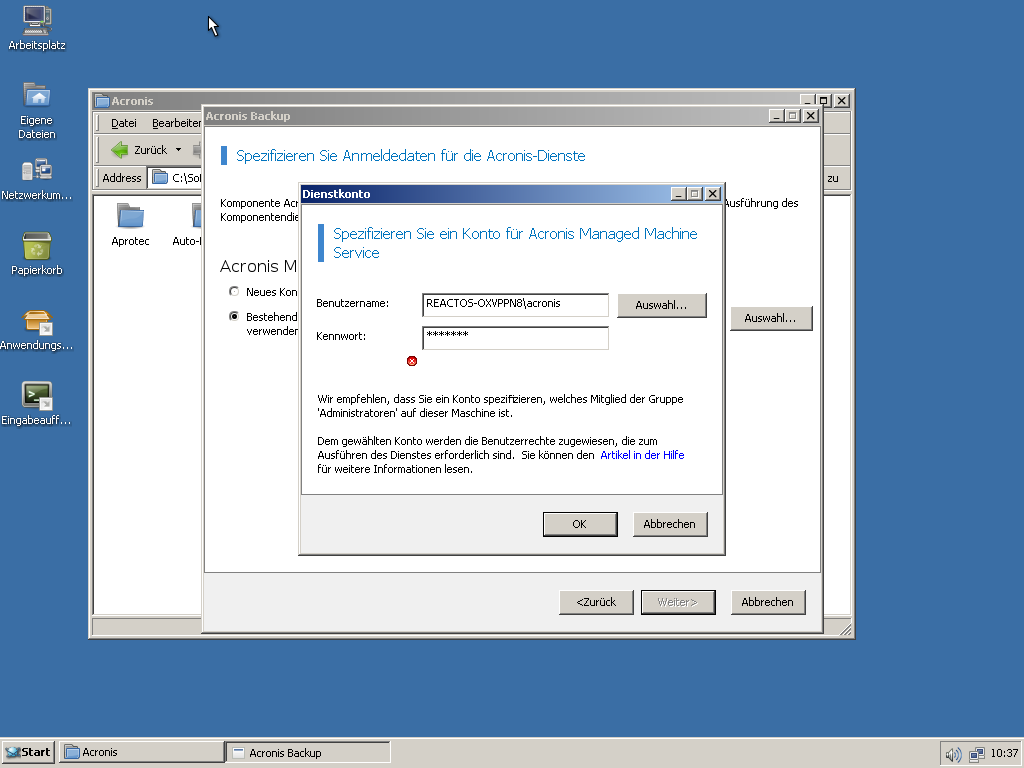Image resolution: width=1024 pixels, height=768 pixels.
Task: Click Auswahl button next to Benutzername
Action: click(x=661, y=305)
